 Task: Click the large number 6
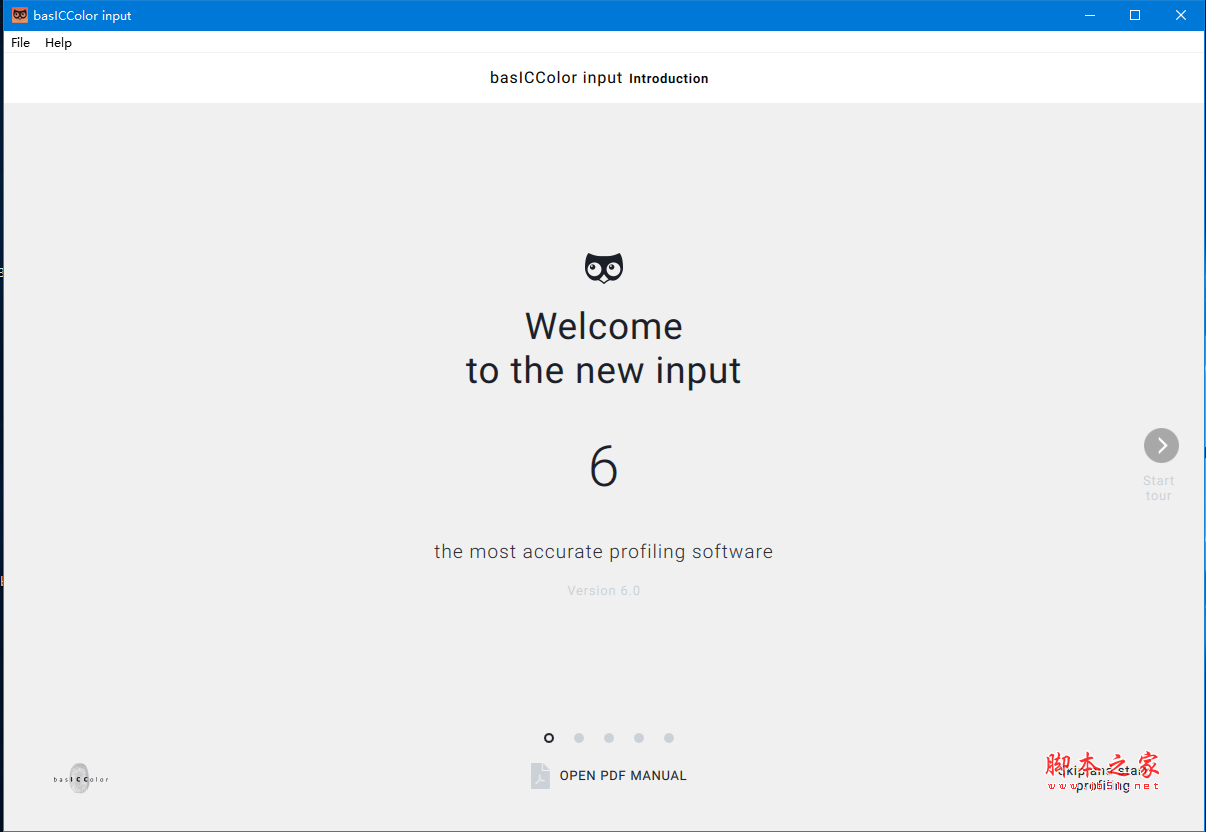point(604,467)
